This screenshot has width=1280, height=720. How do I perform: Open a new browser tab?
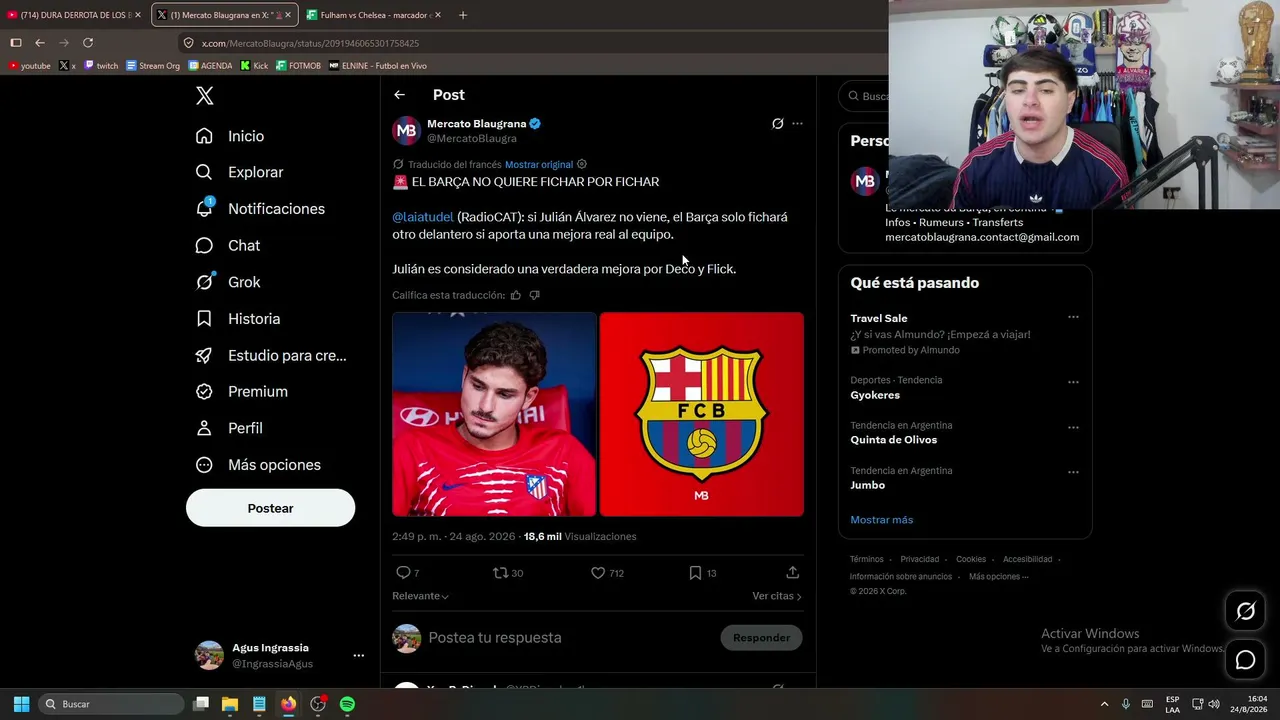pos(463,15)
